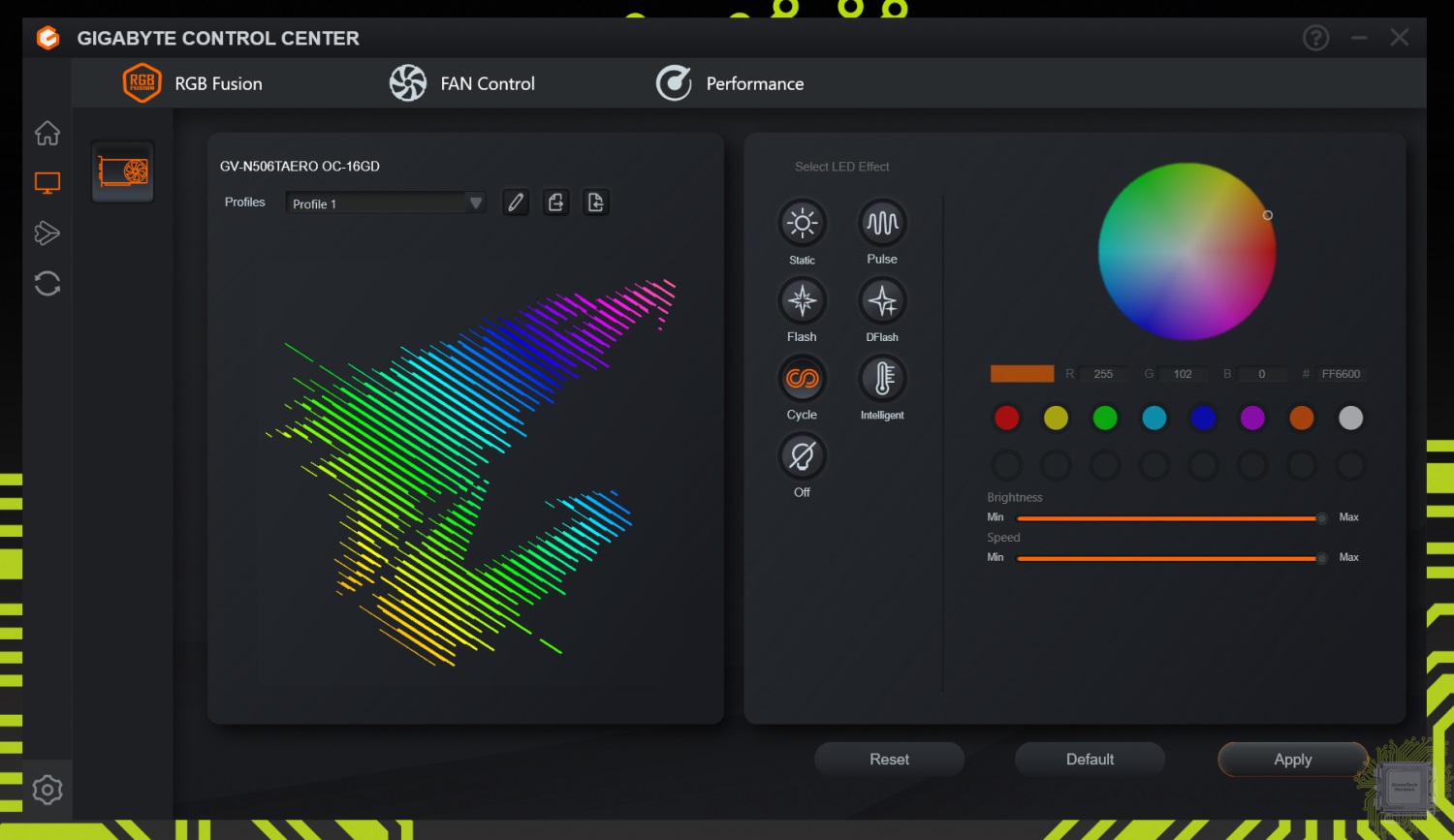The width and height of the screenshot is (1454, 840).
Task: Open the Home sidebar icon
Action: pos(47,133)
